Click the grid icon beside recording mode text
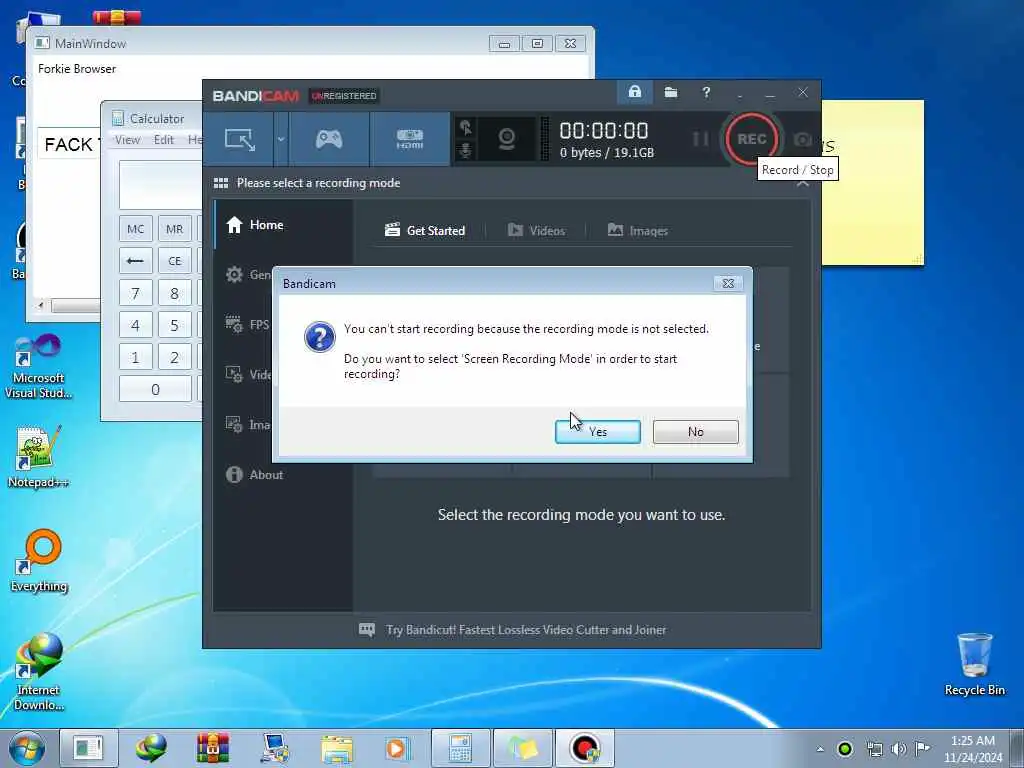This screenshot has width=1024, height=768. (x=221, y=183)
